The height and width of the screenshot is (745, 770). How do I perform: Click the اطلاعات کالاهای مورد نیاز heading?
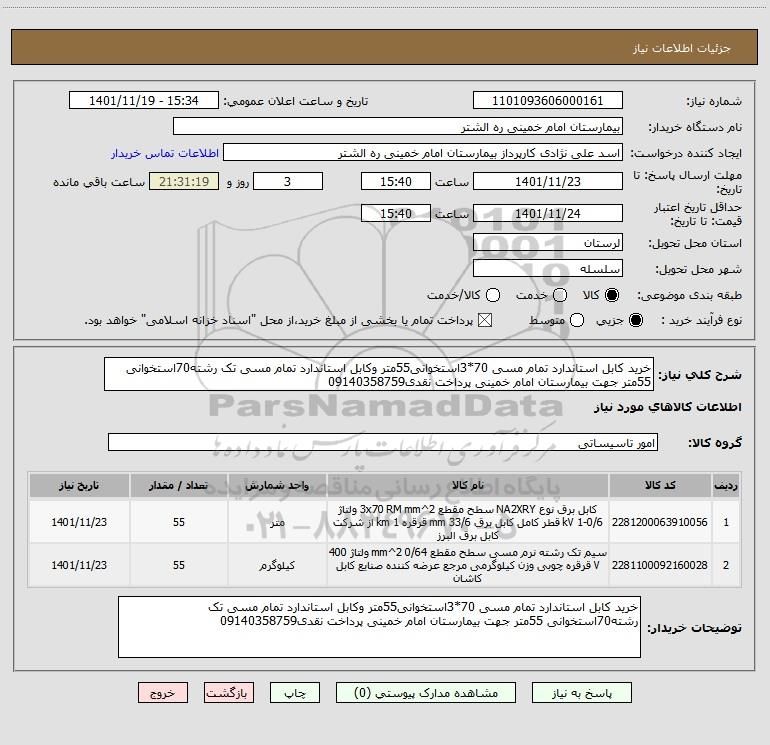point(667,407)
